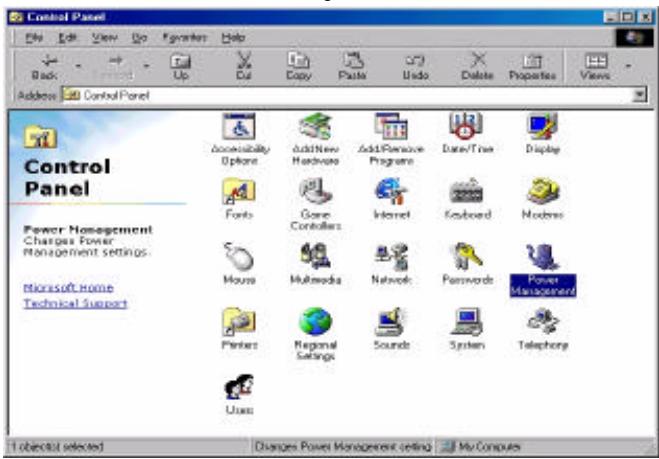The width and height of the screenshot is (659, 459).
Task: Open the Date/Time settings icon
Action: pos(467,127)
